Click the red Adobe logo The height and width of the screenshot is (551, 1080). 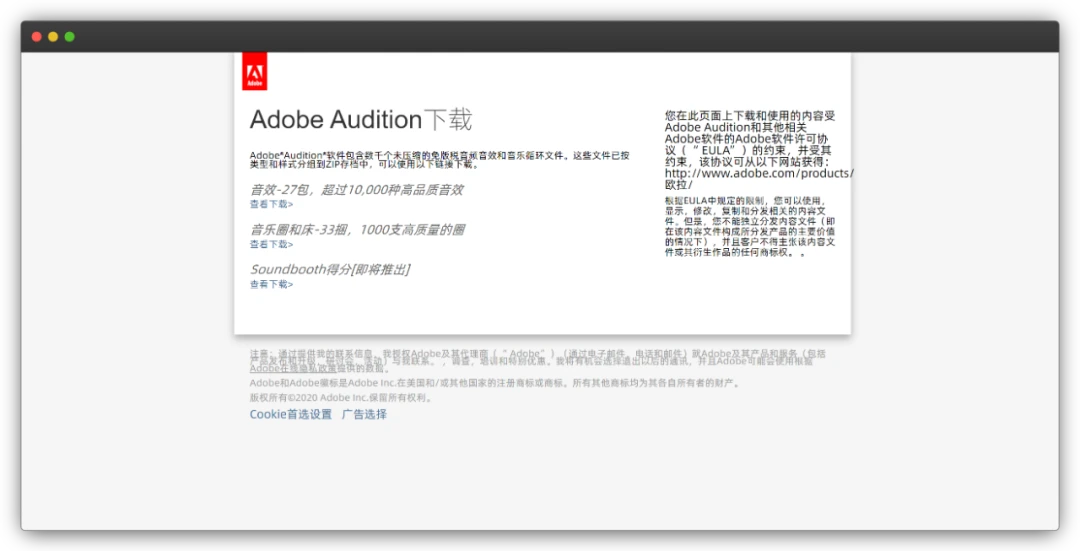(255, 72)
